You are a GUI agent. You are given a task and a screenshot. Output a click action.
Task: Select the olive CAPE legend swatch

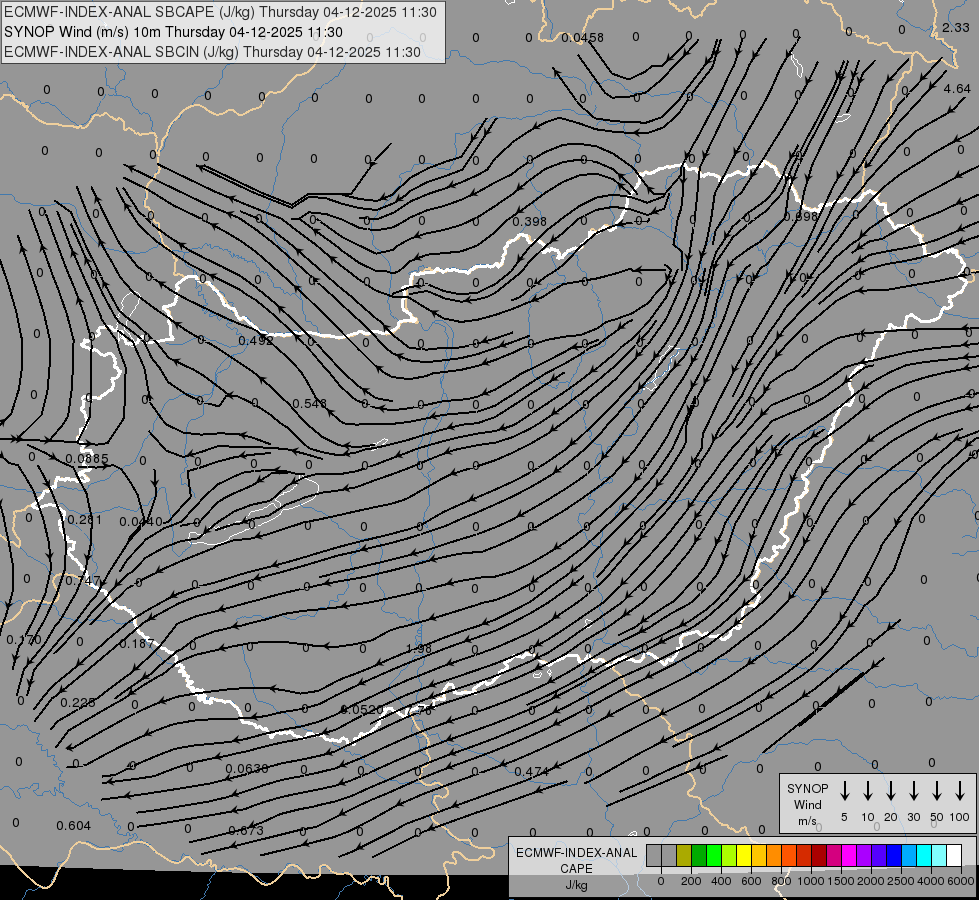684,855
